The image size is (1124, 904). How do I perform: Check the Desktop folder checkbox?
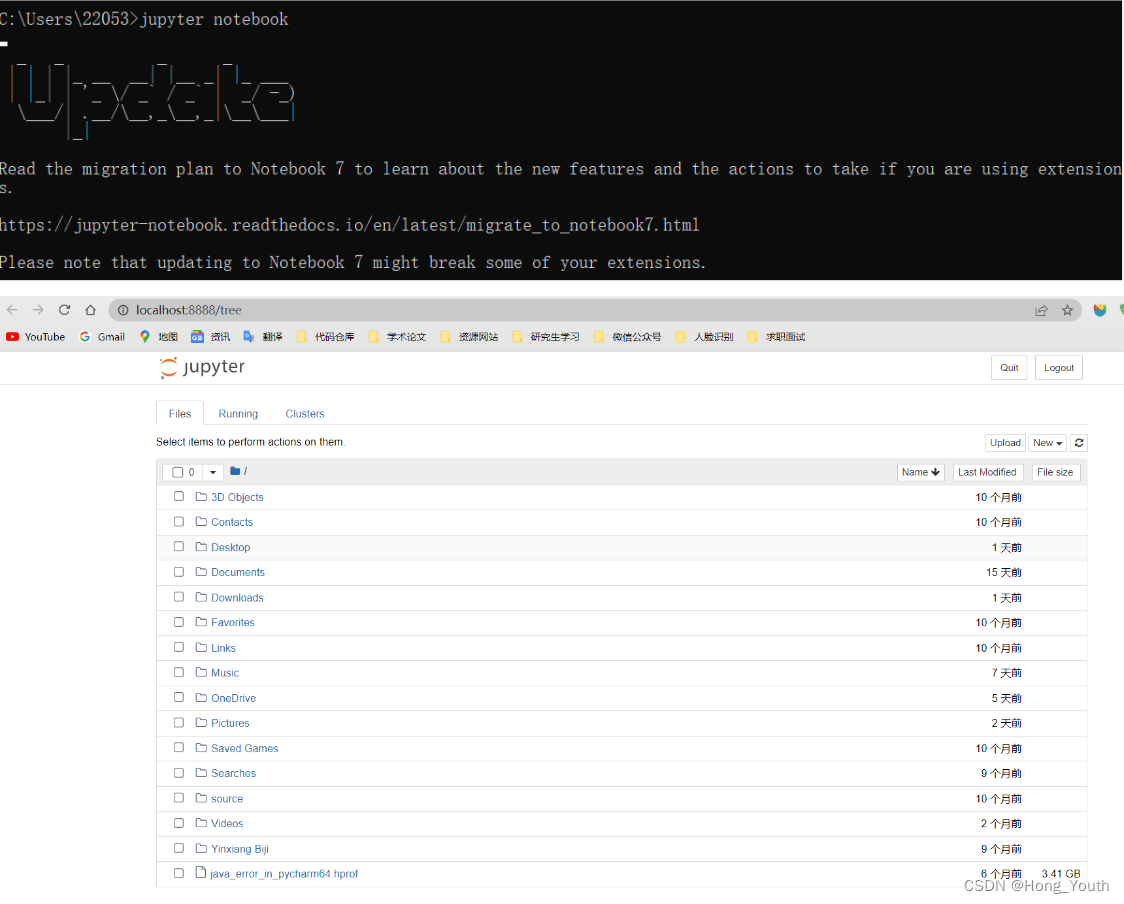pos(179,546)
